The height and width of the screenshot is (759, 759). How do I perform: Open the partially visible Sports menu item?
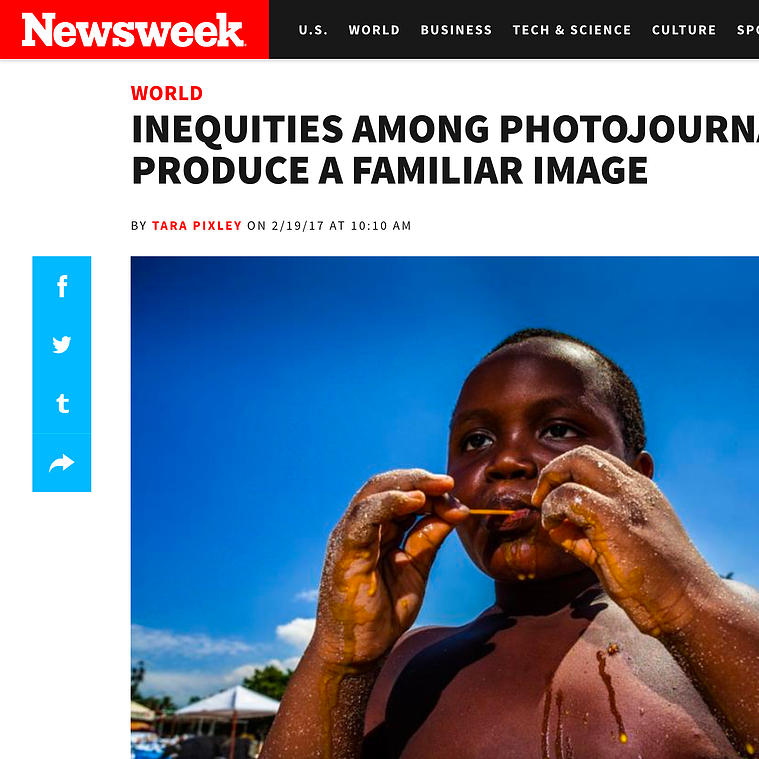click(x=747, y=30)
